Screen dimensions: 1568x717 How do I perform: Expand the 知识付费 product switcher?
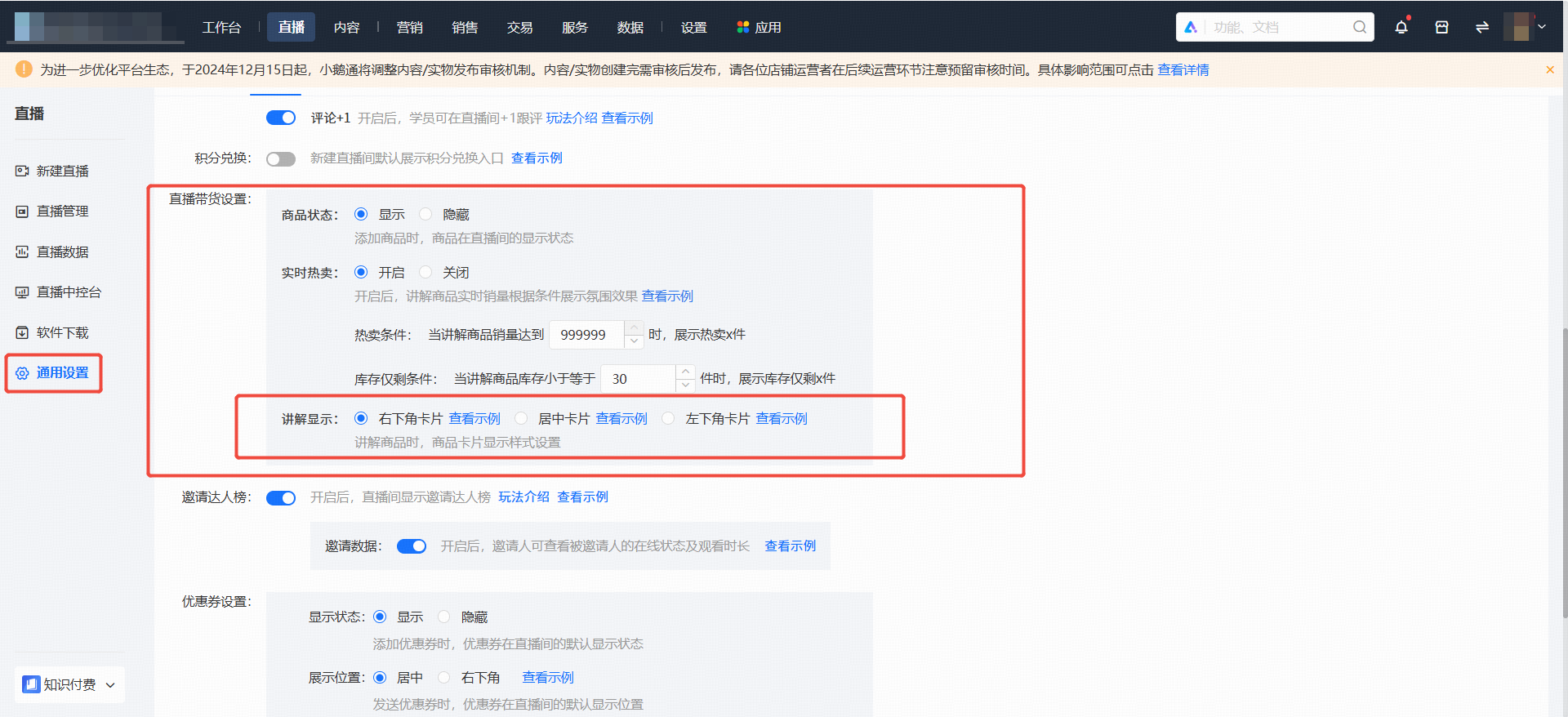110,685
